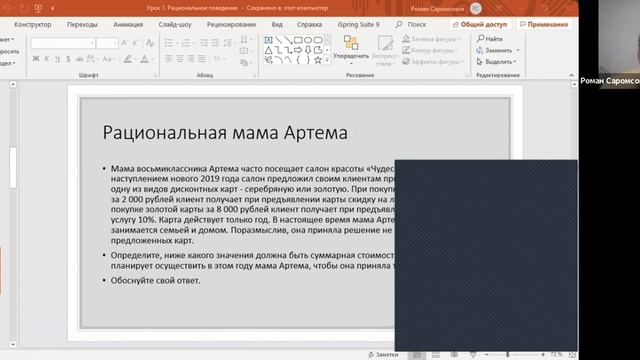The width and height of the screenshot is (640, 360).
Task: Fit the slide to the current window
Action: point(572,355)
